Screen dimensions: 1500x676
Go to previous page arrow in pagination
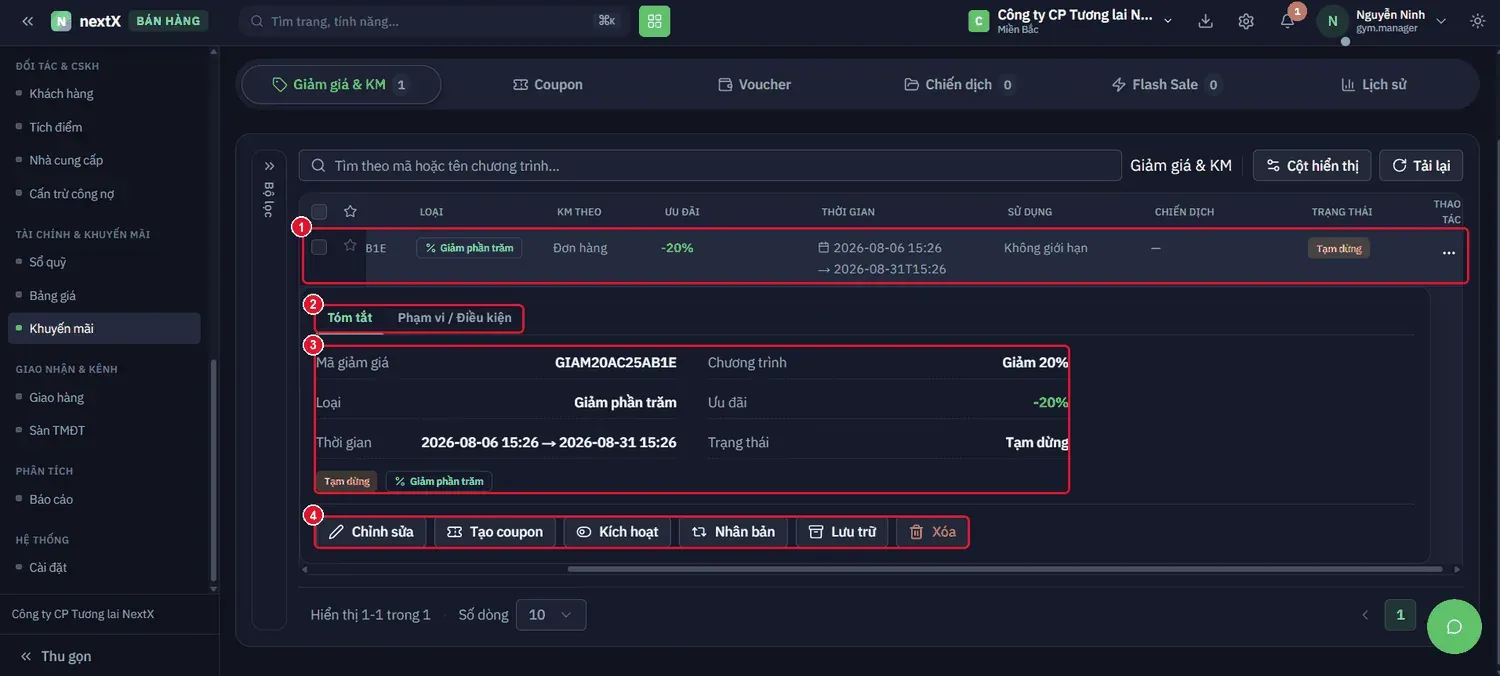point(1365,615)
